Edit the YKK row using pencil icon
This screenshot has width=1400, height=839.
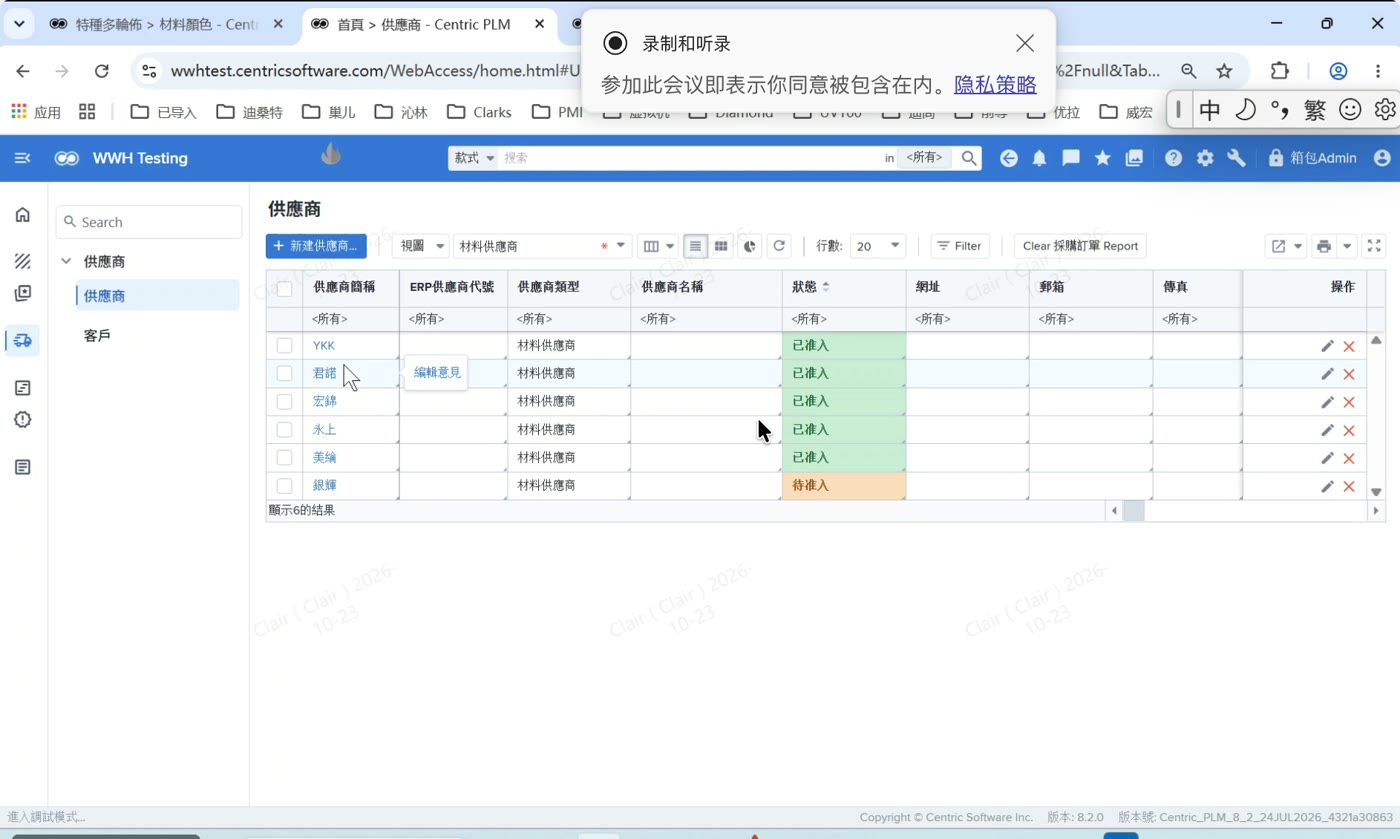tap(1327, 346)
